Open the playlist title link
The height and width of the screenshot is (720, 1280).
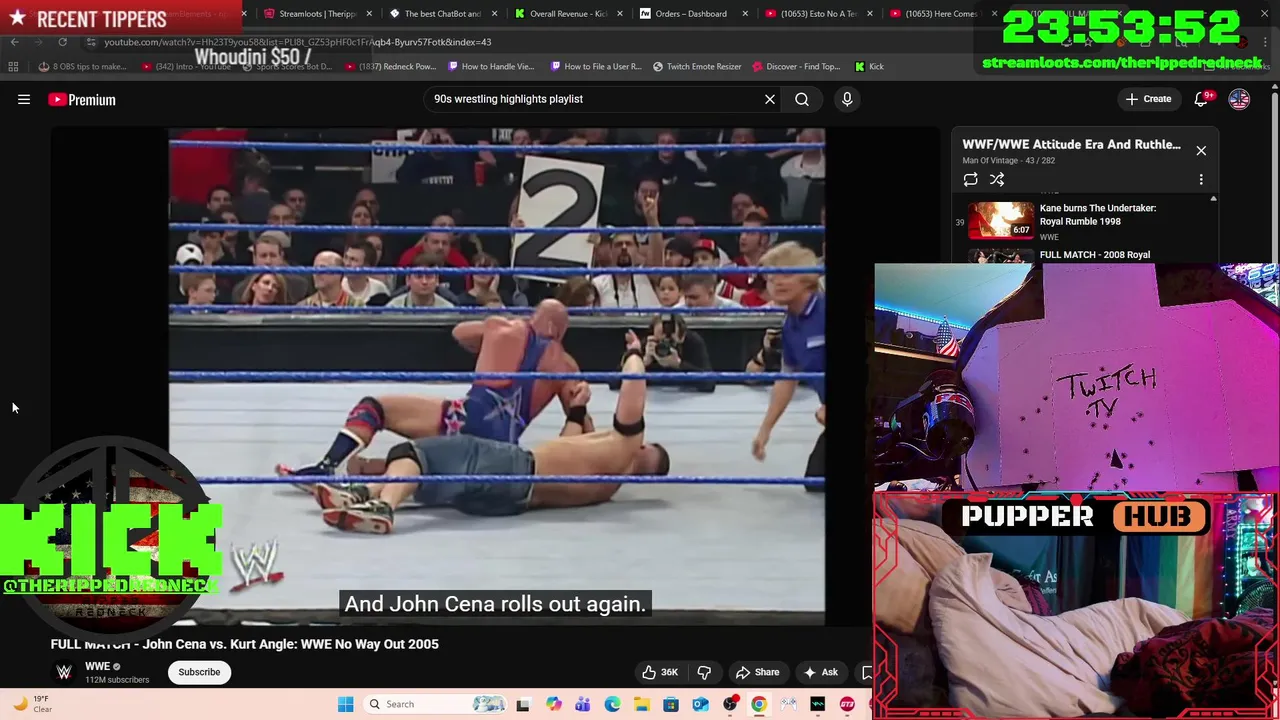click(x=1071, y=144)
